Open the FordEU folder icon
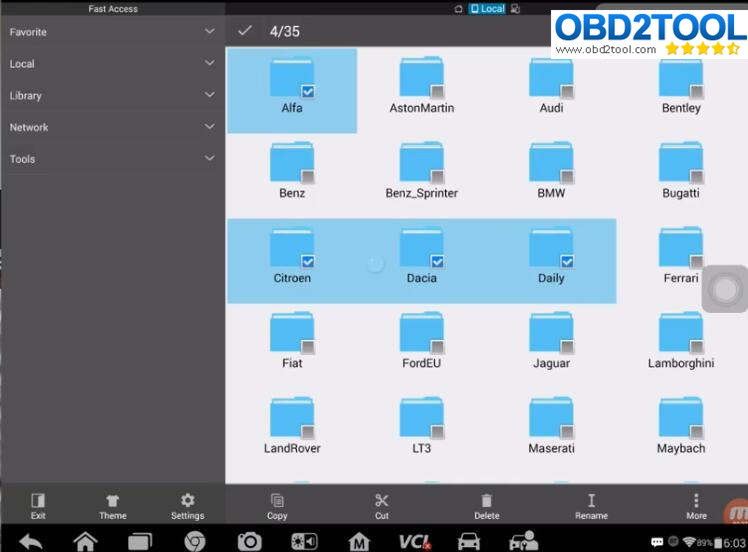Screen dimensions: 748x552 422,333
